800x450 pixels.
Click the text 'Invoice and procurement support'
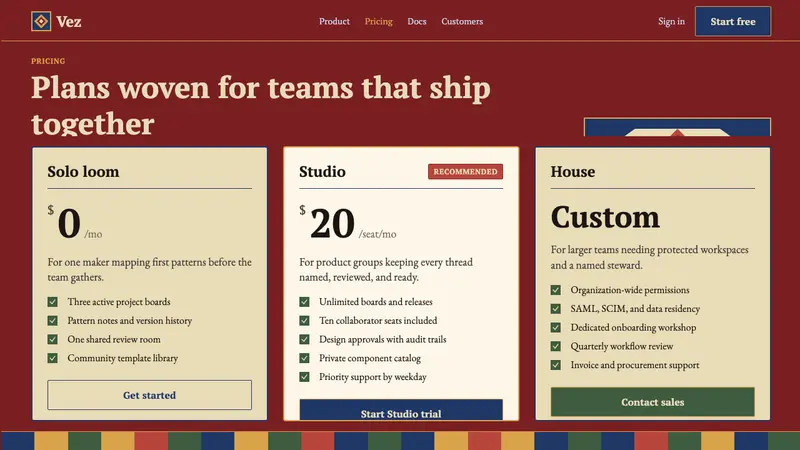coord(635,365)
